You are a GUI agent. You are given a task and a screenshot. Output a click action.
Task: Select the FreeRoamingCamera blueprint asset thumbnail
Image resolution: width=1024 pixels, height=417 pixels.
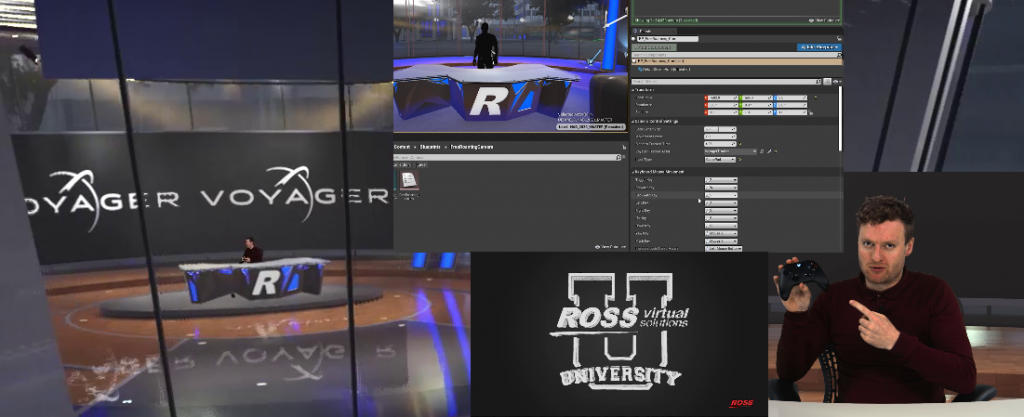pyautogui.click(x=408, y=181)
